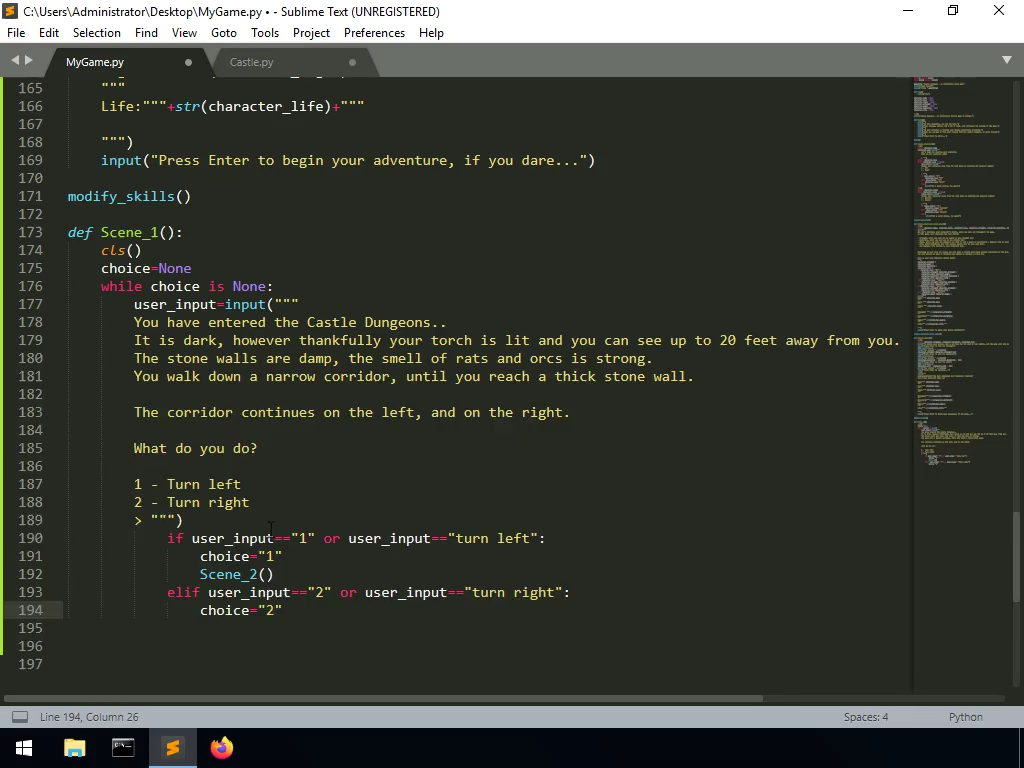Click 'choice="2"' on line 194
The image size is (1024, 768).
pyautogui.click(x=241, y=610)
